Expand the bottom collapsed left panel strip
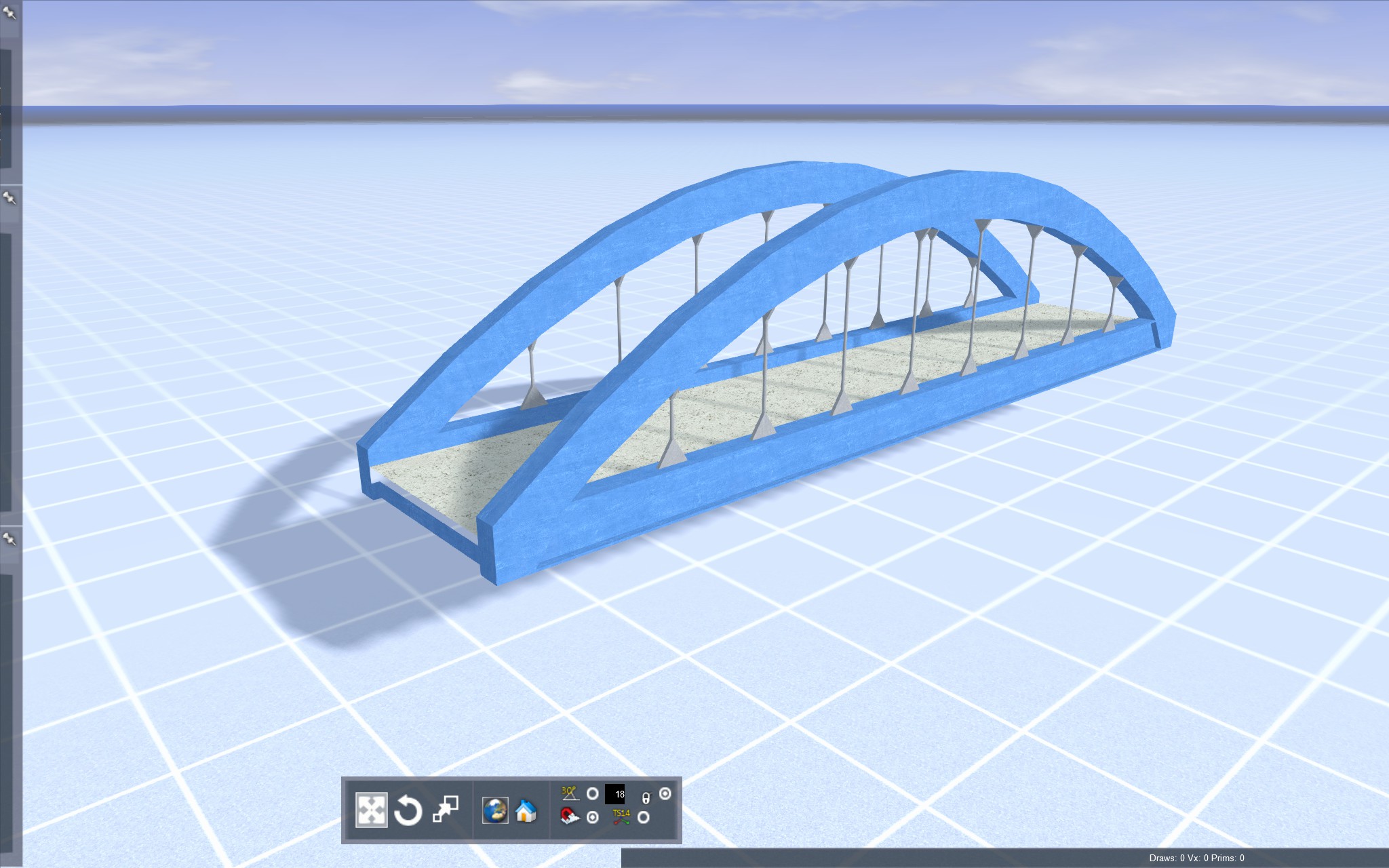Image resolution: width=1389 pixels, height=868 pixels. click(6, 712)
